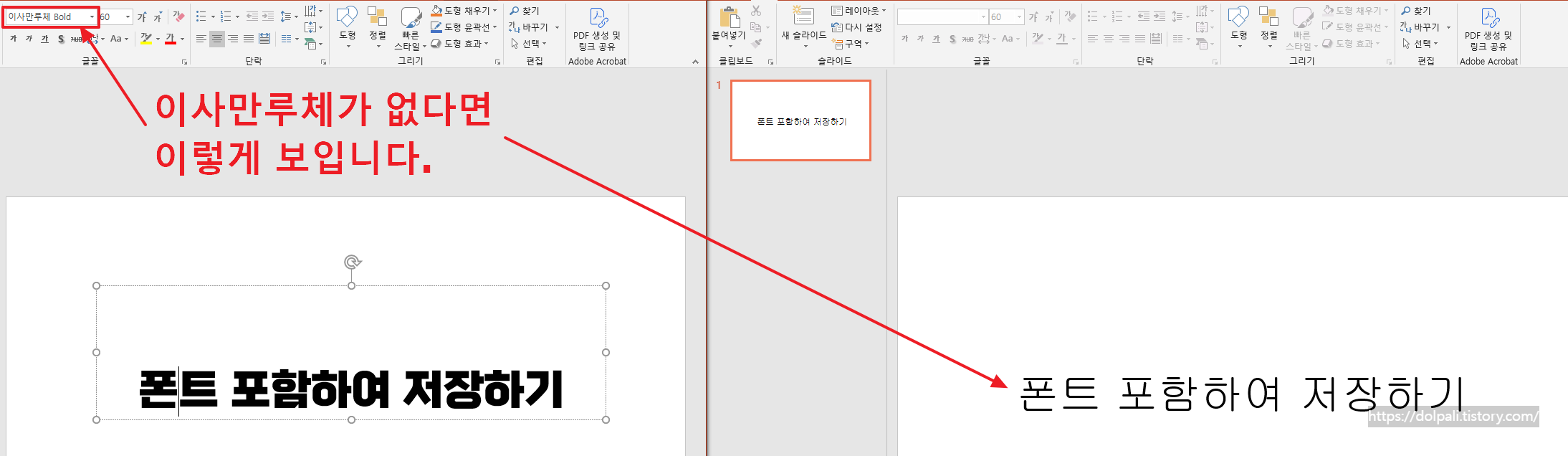Increase list indent level in left window
The height and width of the screenshot is (456, 1568).
pyautogui.click(x=268, y=16)
